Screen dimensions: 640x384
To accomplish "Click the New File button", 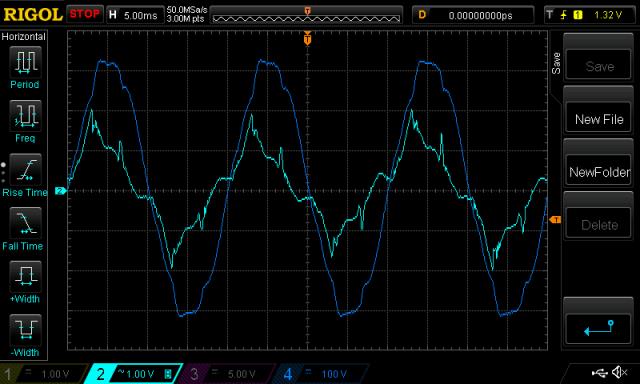I will tap(599, 119).
